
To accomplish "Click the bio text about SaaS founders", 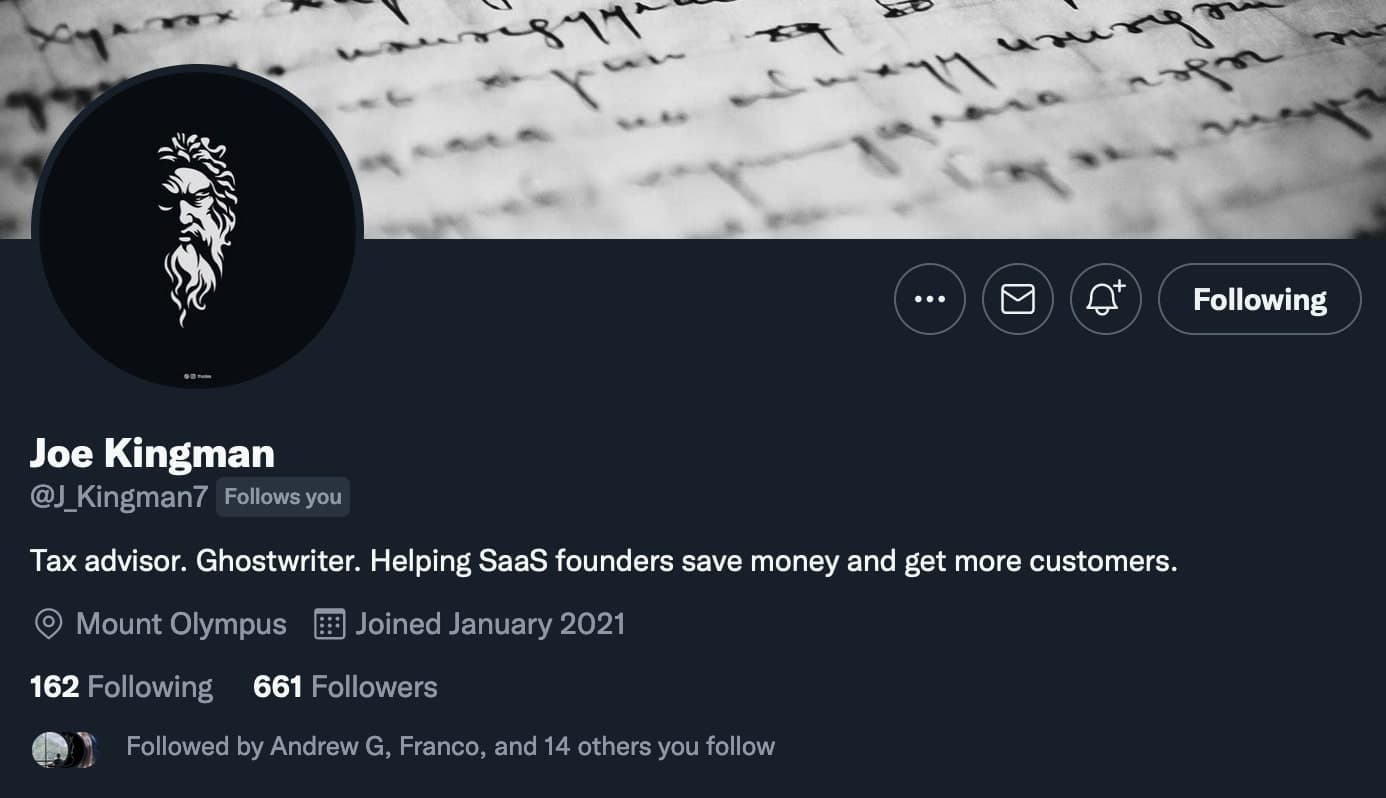I will tap(604, 561).
